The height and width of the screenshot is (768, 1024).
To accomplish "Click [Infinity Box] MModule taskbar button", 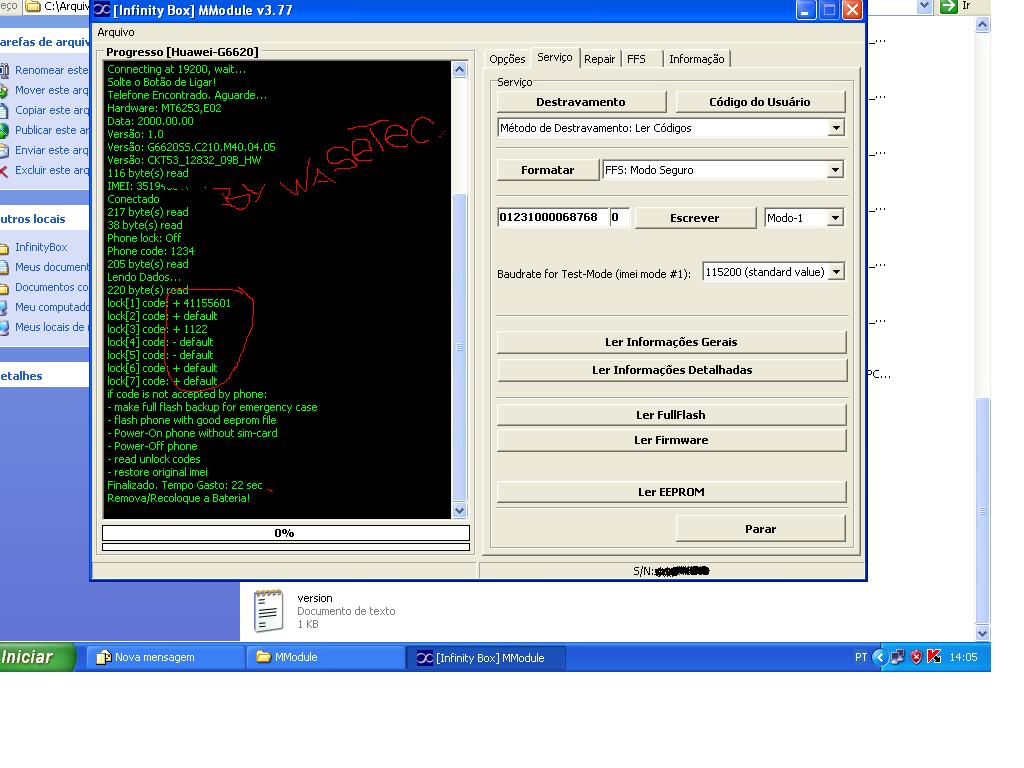I will coord(485,658).
